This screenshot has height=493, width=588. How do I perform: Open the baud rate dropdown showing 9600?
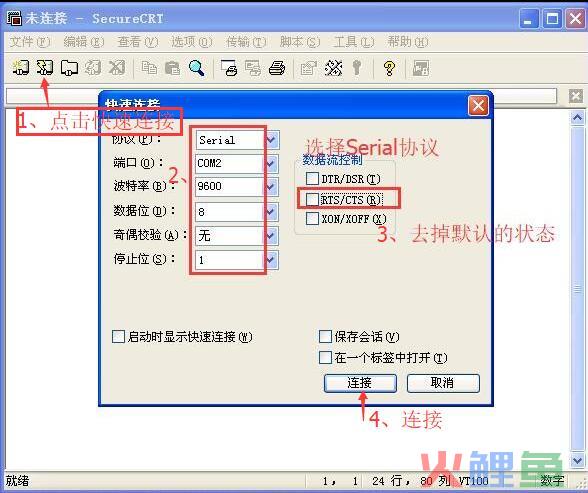[272, 186]
